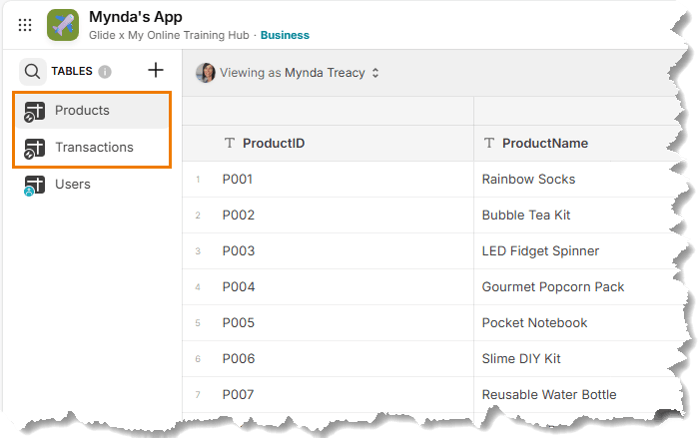This screenshot has height=438, width=698.
Task: Click Mynda Treacy's avatar picture
Action: click(x=205, y=73)
